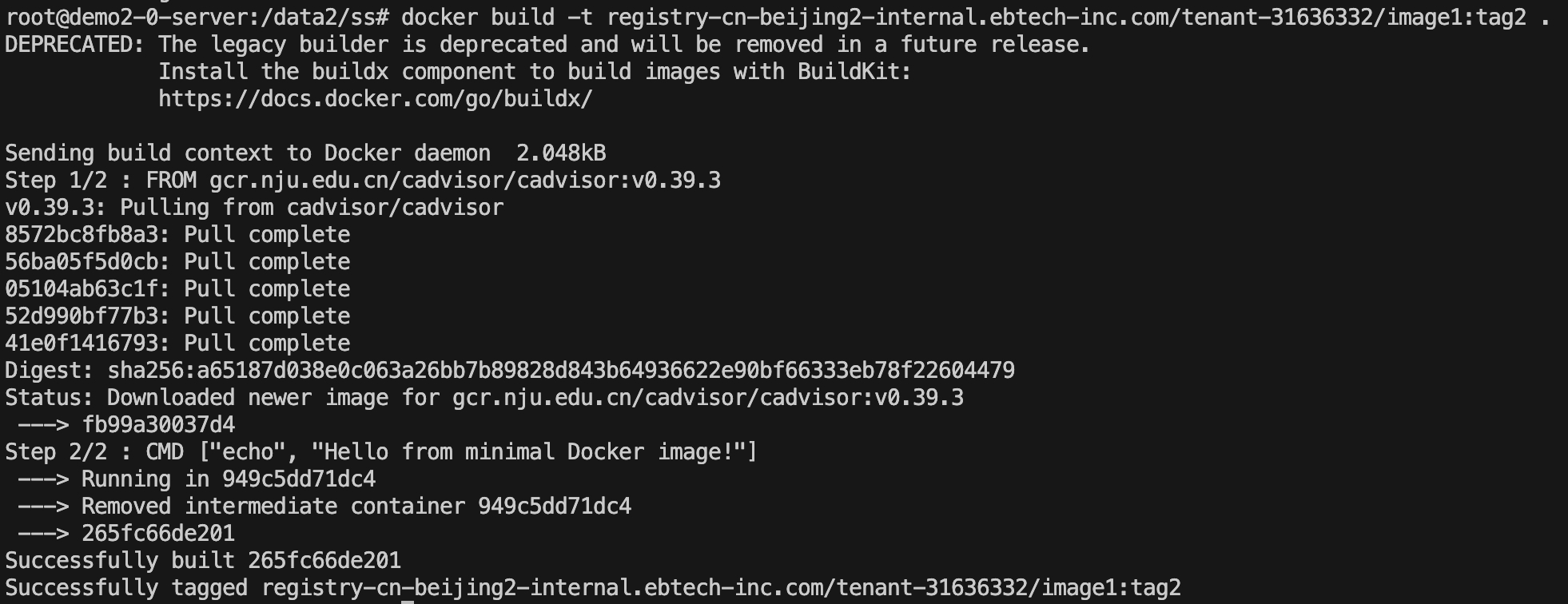Click the 'Removed intermediate container' line

[x=356, y=507]
